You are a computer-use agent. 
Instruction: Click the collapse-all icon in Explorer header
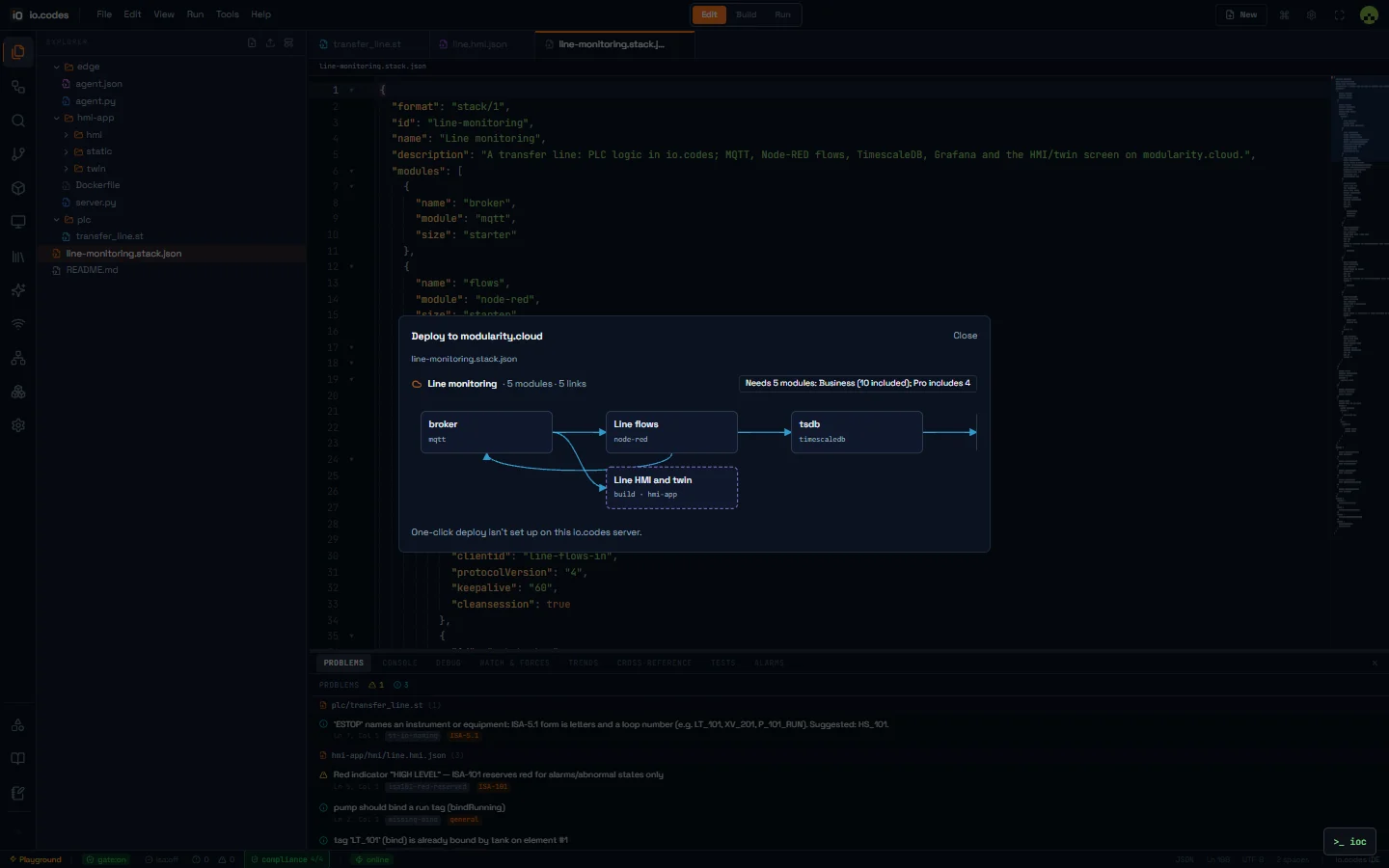coord(288,42)
